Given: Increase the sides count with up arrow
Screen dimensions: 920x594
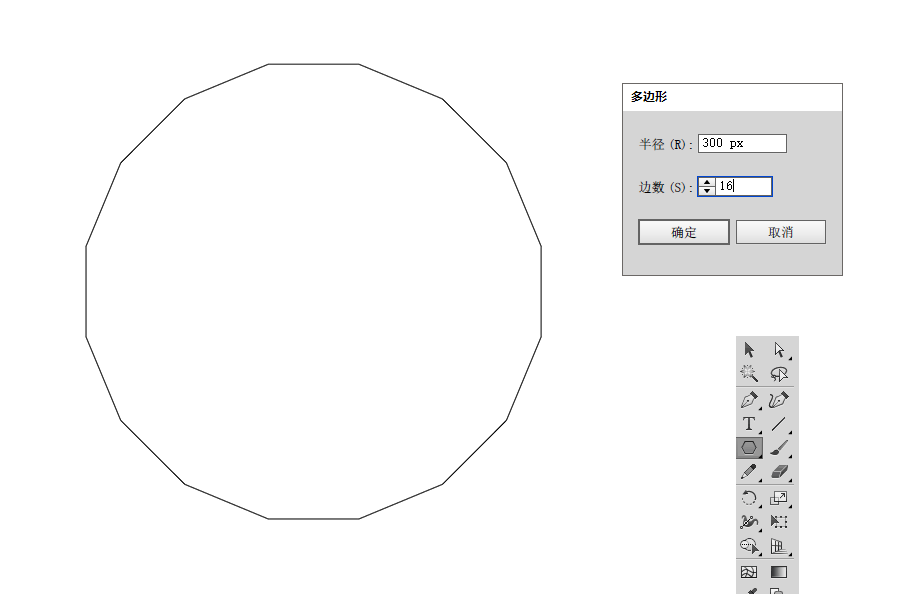Looking at the screenshot, I should click(707, 183).
